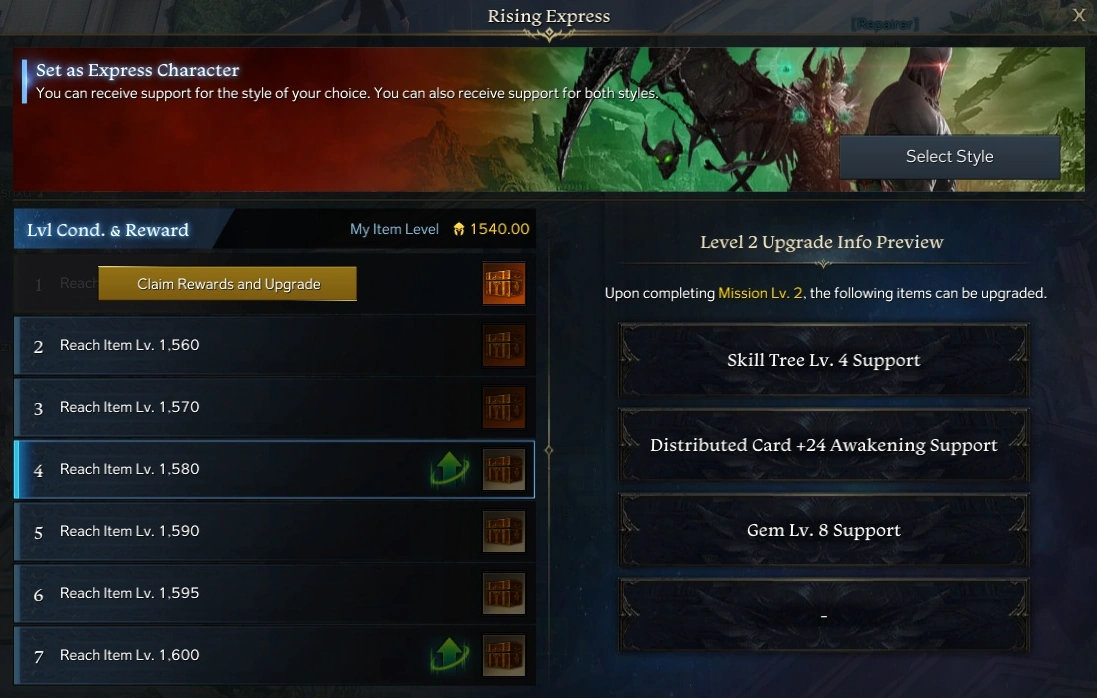The width and height of the screenshot is (1097, 698).
Task: Select row 3 Reach Item Lv. 1,570
Action: (x=274, y=407)
